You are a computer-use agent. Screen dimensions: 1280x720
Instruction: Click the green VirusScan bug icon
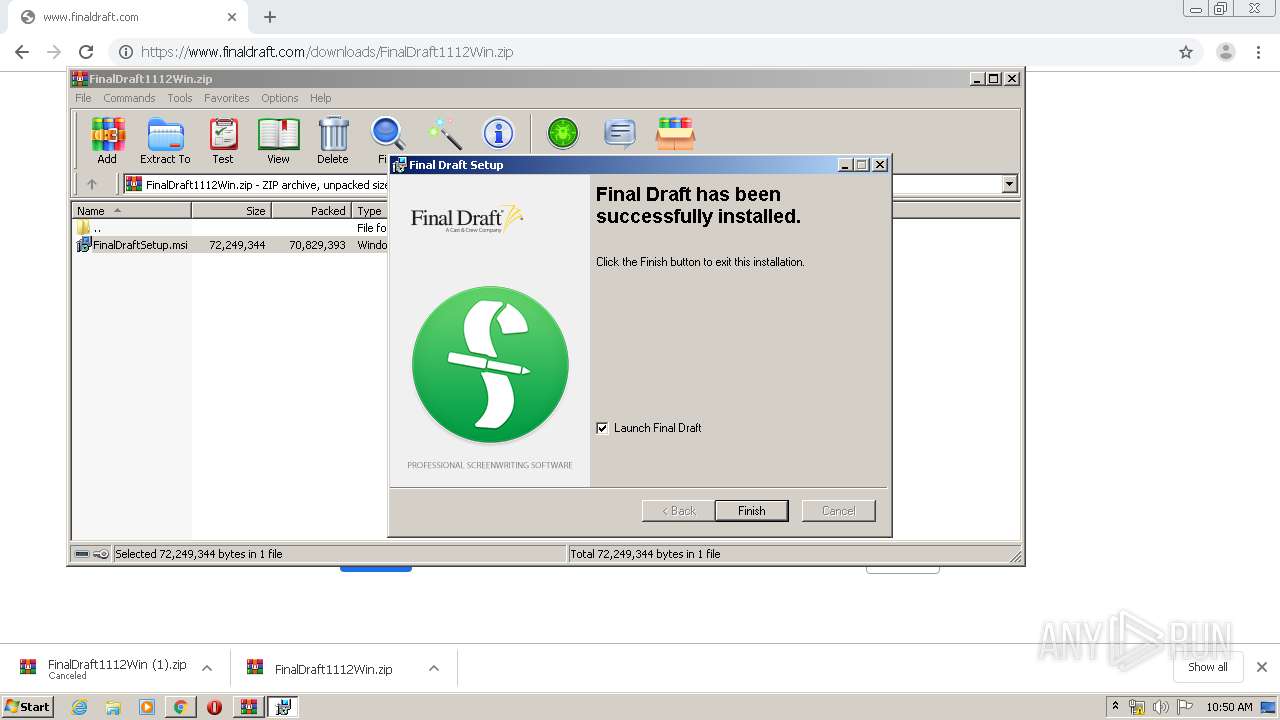pos(563,134)
